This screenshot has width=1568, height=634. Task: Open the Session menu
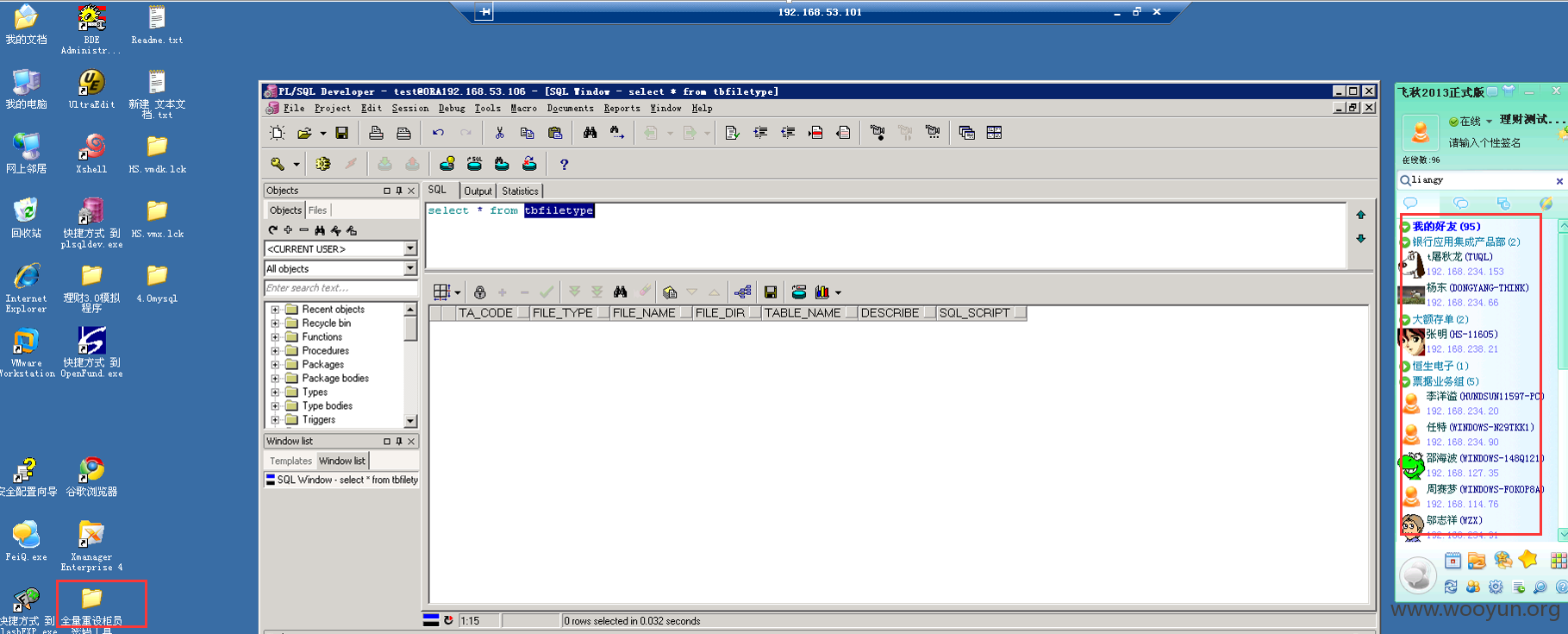pyautogui.click(x=409, y=108)
